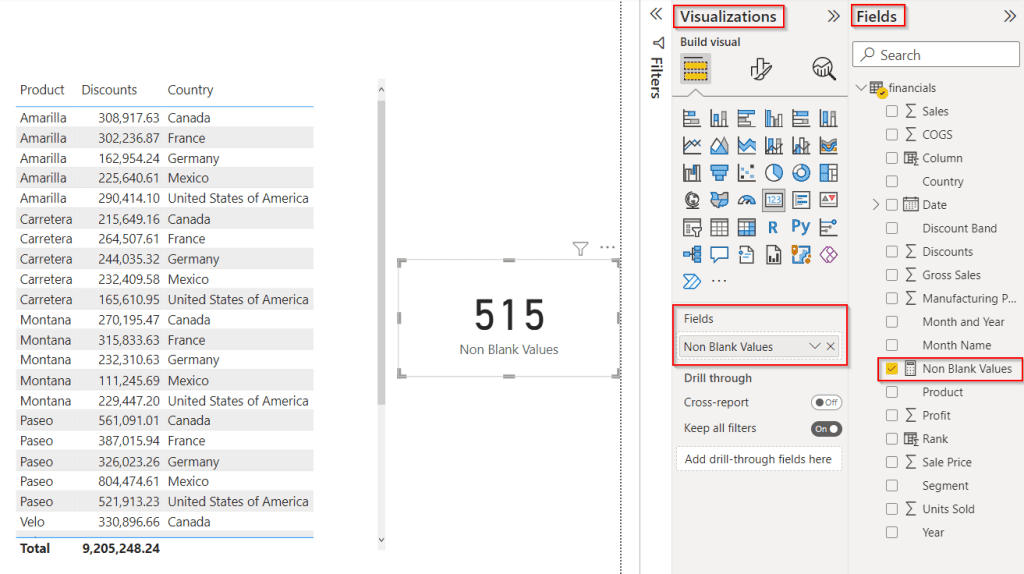Select the Power Automate visual
Image resolution: width=1024 pixels, height=574 pixels.
[x=692, y=281]
